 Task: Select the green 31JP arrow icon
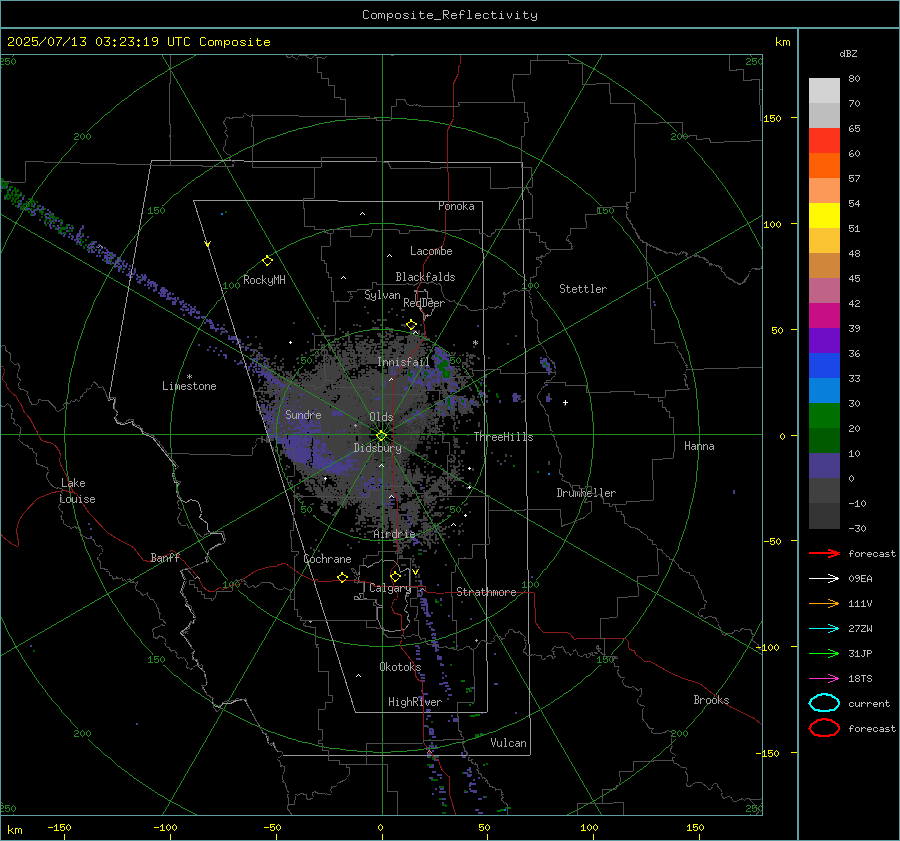point(824,653)
